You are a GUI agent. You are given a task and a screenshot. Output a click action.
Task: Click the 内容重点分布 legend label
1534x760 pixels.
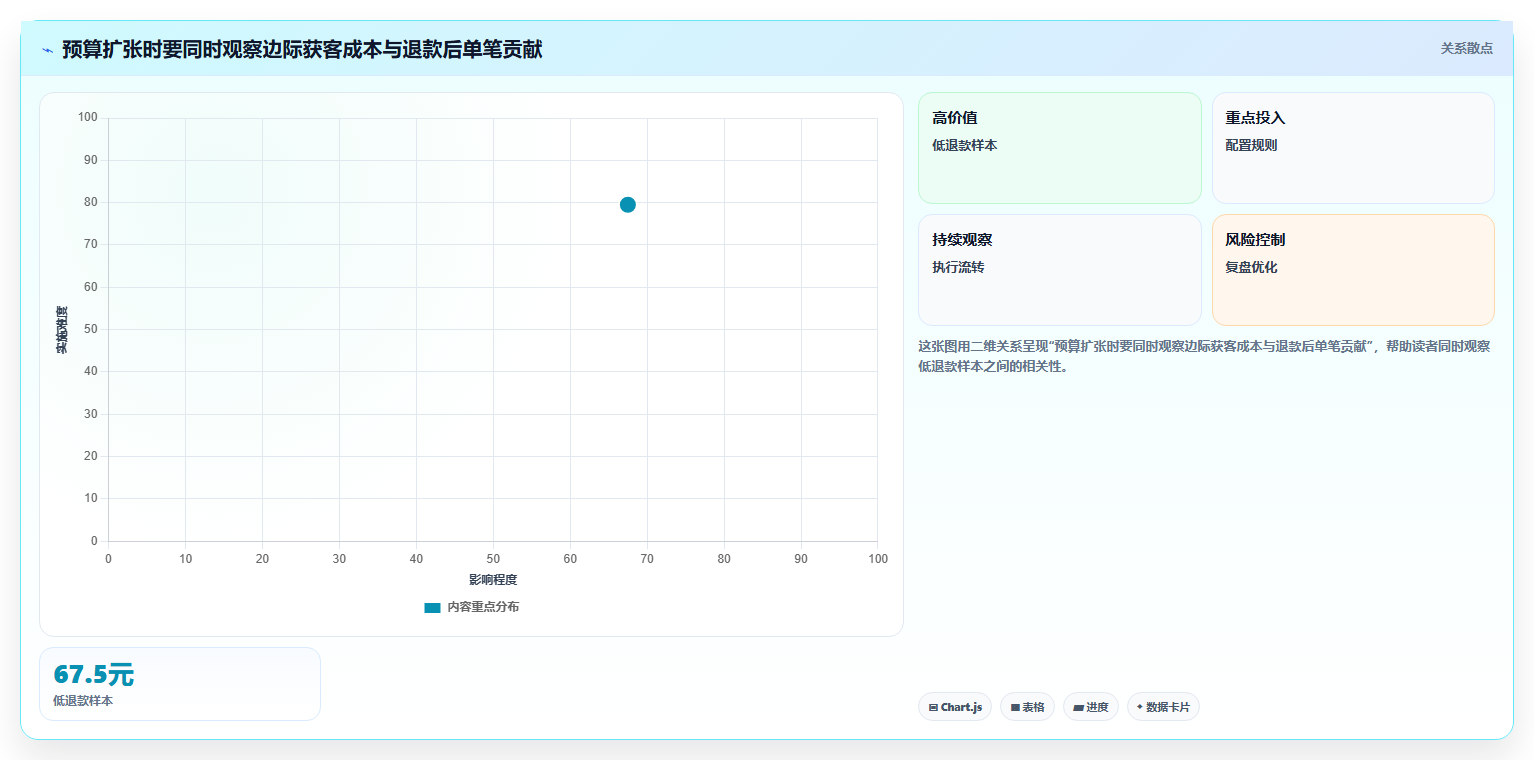tap(483, 607)
